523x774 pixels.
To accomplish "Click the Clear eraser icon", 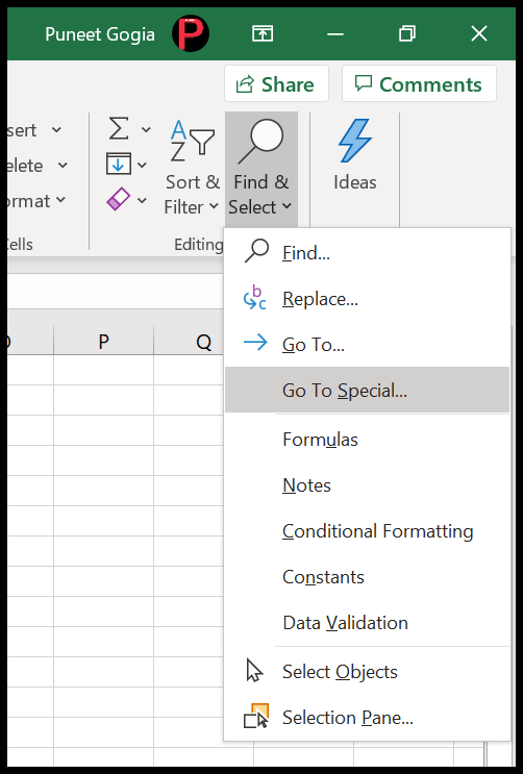I will pos(118,199).
